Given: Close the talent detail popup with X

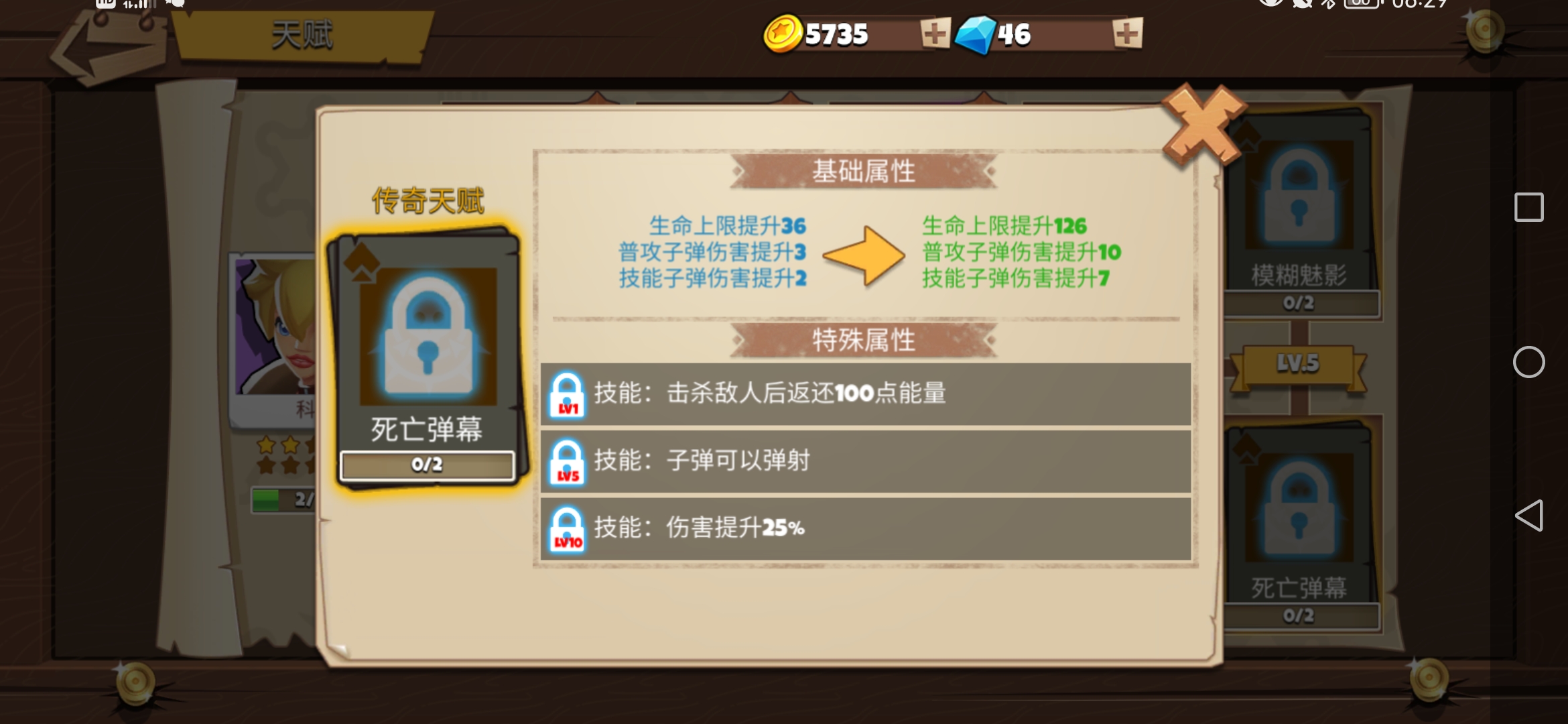Looking at the screenshot, I should (x=1204, y=125).
